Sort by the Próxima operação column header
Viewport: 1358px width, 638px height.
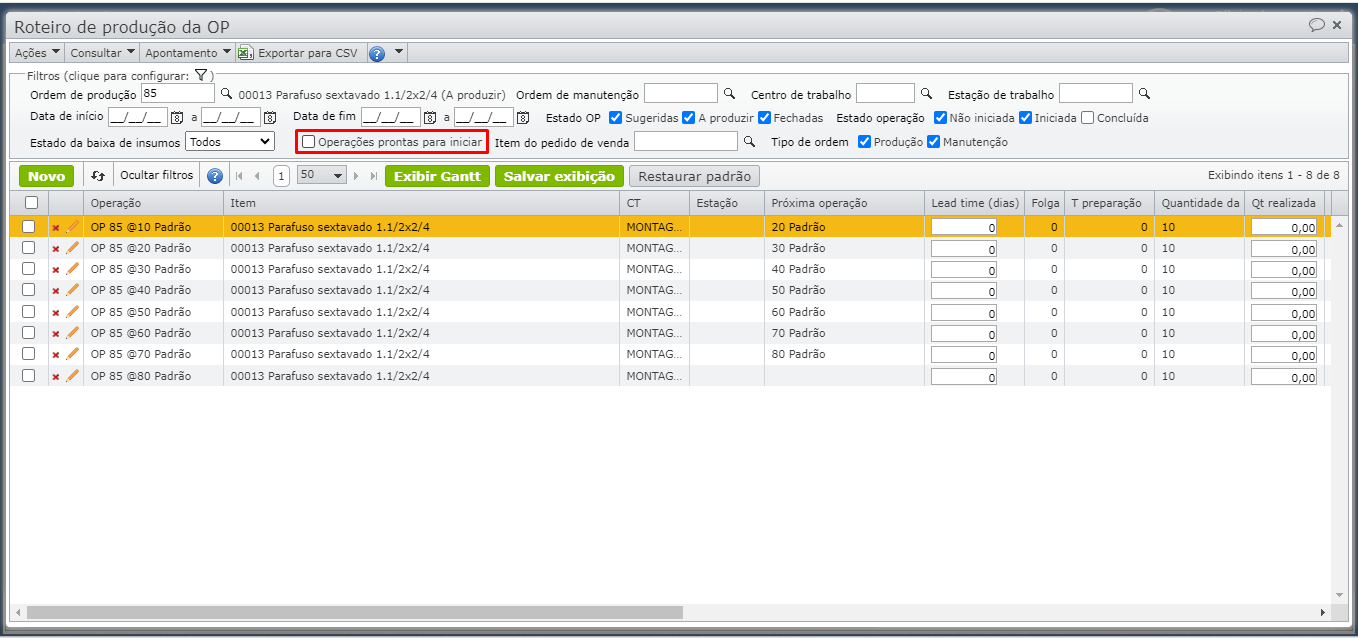pos(842,203)
